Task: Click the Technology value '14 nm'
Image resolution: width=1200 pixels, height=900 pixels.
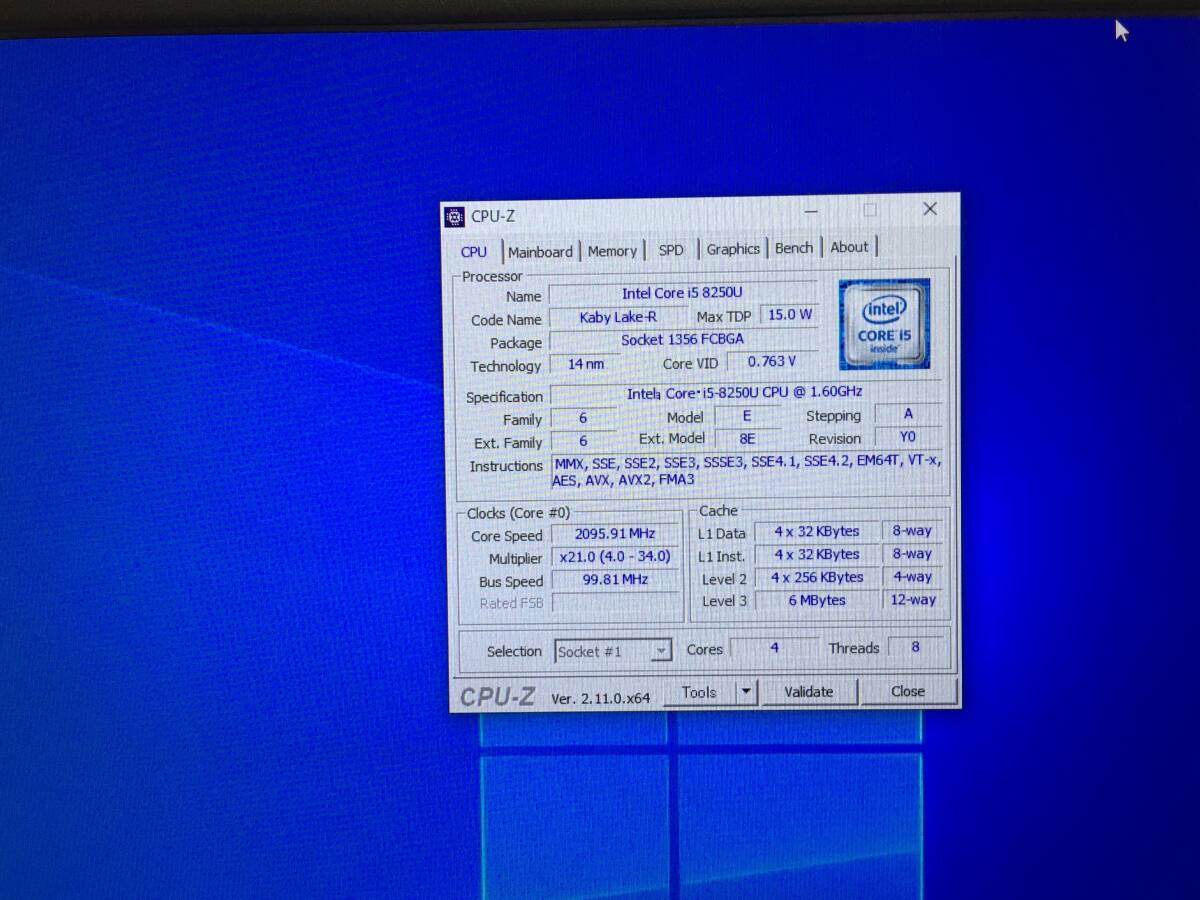Action: [586, 364]
